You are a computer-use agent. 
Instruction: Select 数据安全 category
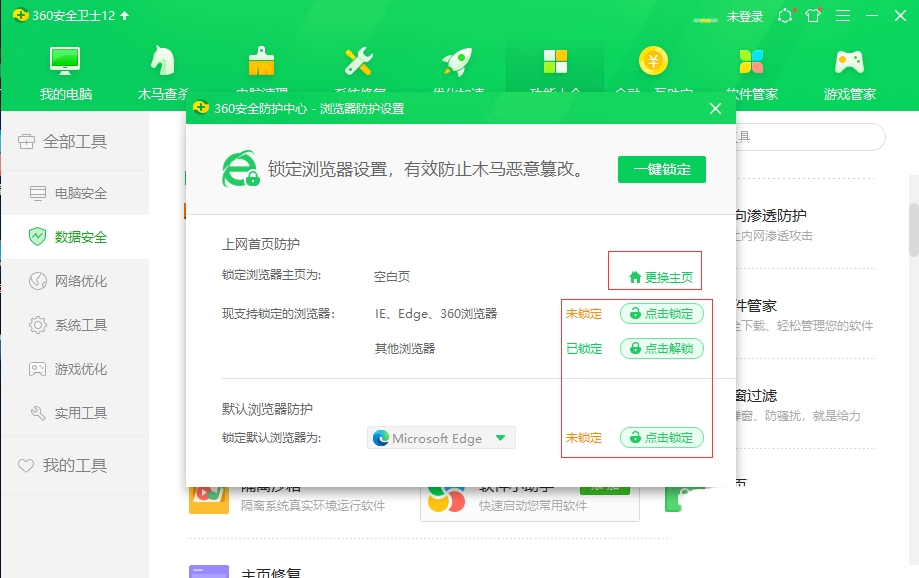[75, 237]
